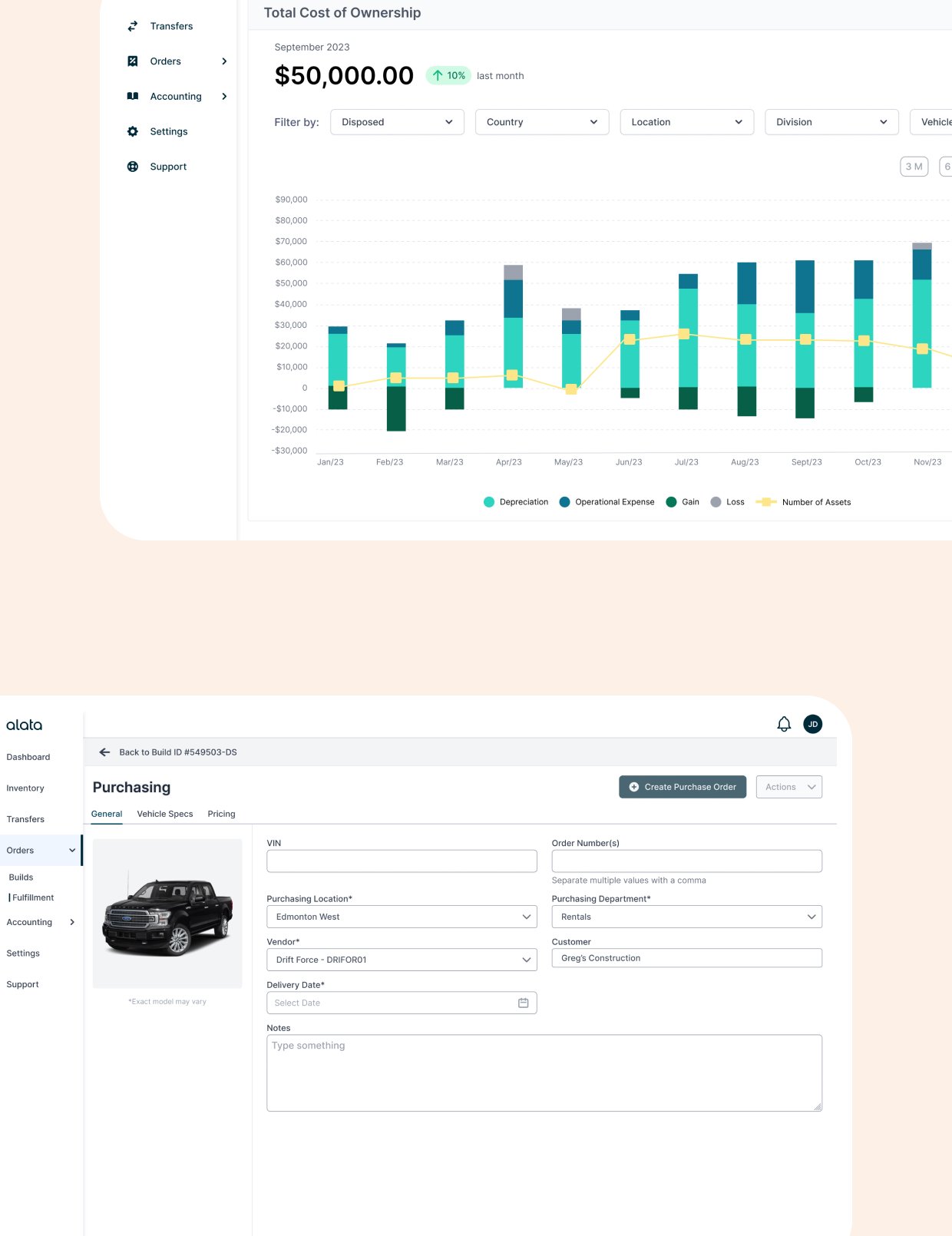Open the Location filter dropdown
The image size is (952, 1236).
tap(687, 122)
